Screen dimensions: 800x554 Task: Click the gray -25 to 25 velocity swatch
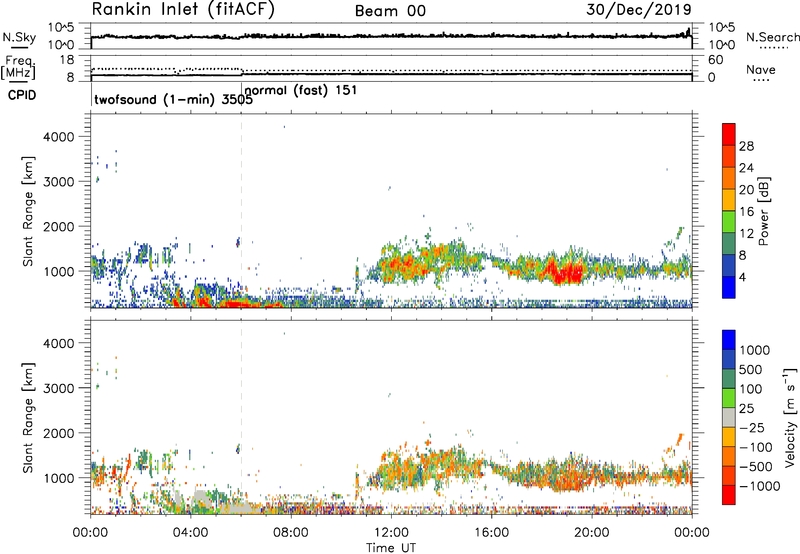(x=729, y=418)
